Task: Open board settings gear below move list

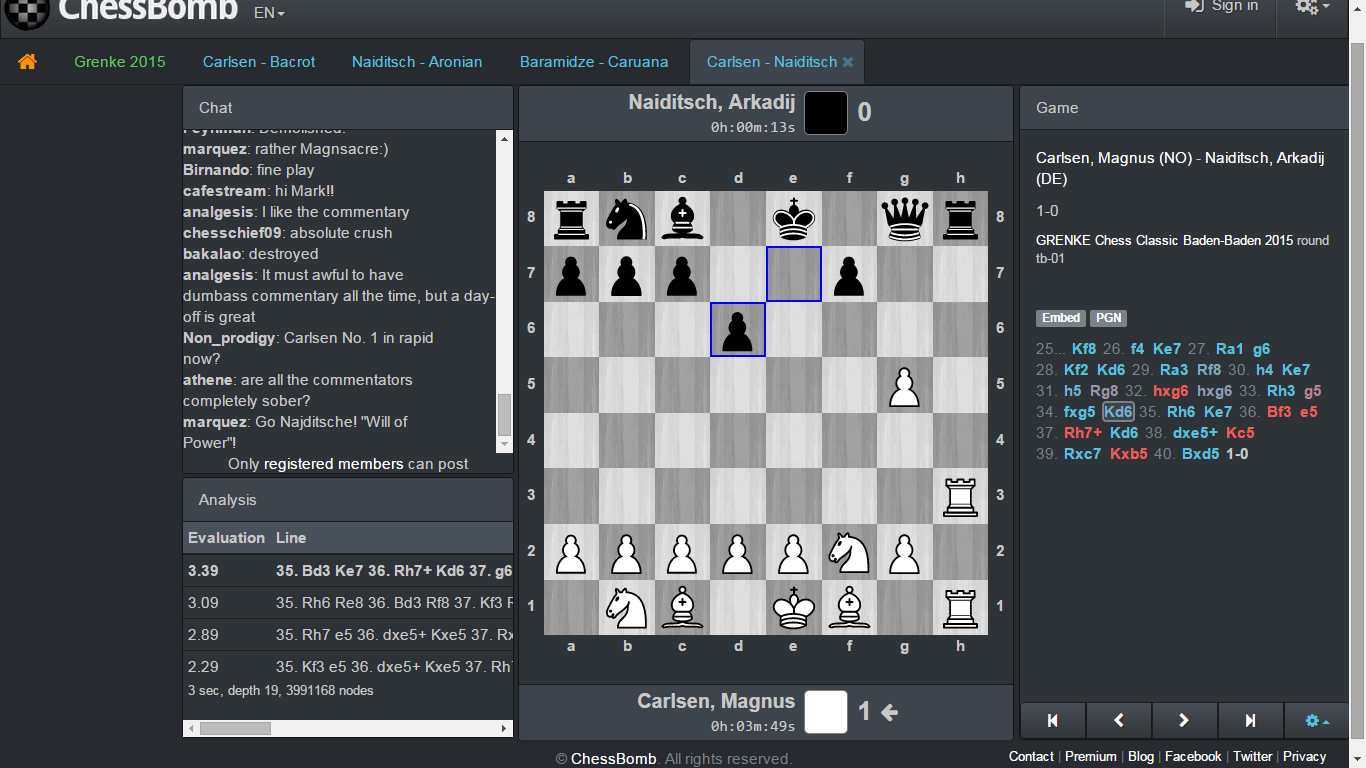Action: tap(1316, 720)
